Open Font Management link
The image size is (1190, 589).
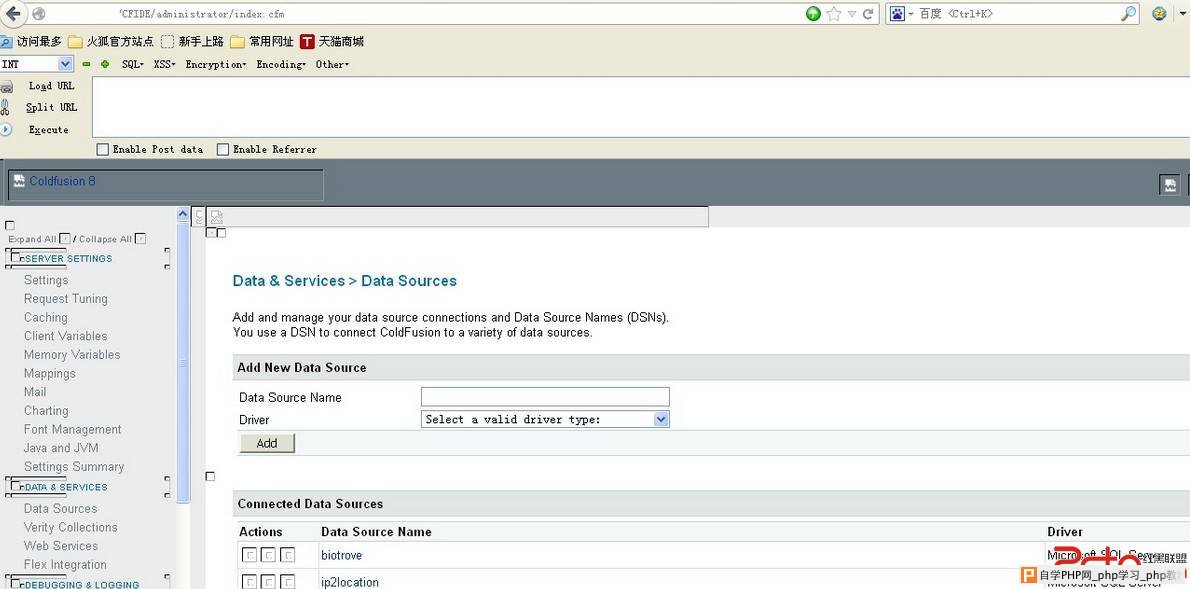tap(73, 430)
